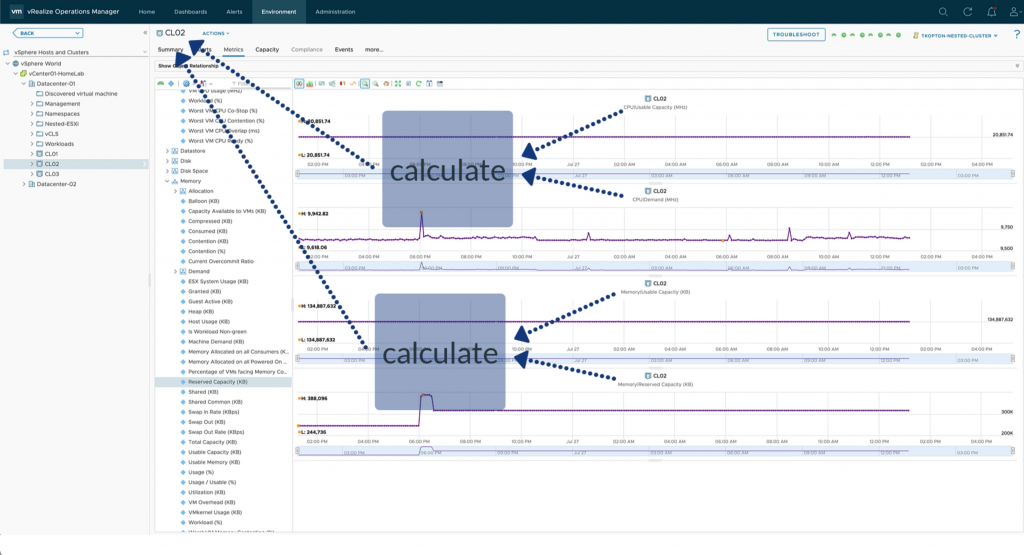Screen dimensions: 1024x555
Task: Open the Dashboards menu
Action: [x=191, y=12]
